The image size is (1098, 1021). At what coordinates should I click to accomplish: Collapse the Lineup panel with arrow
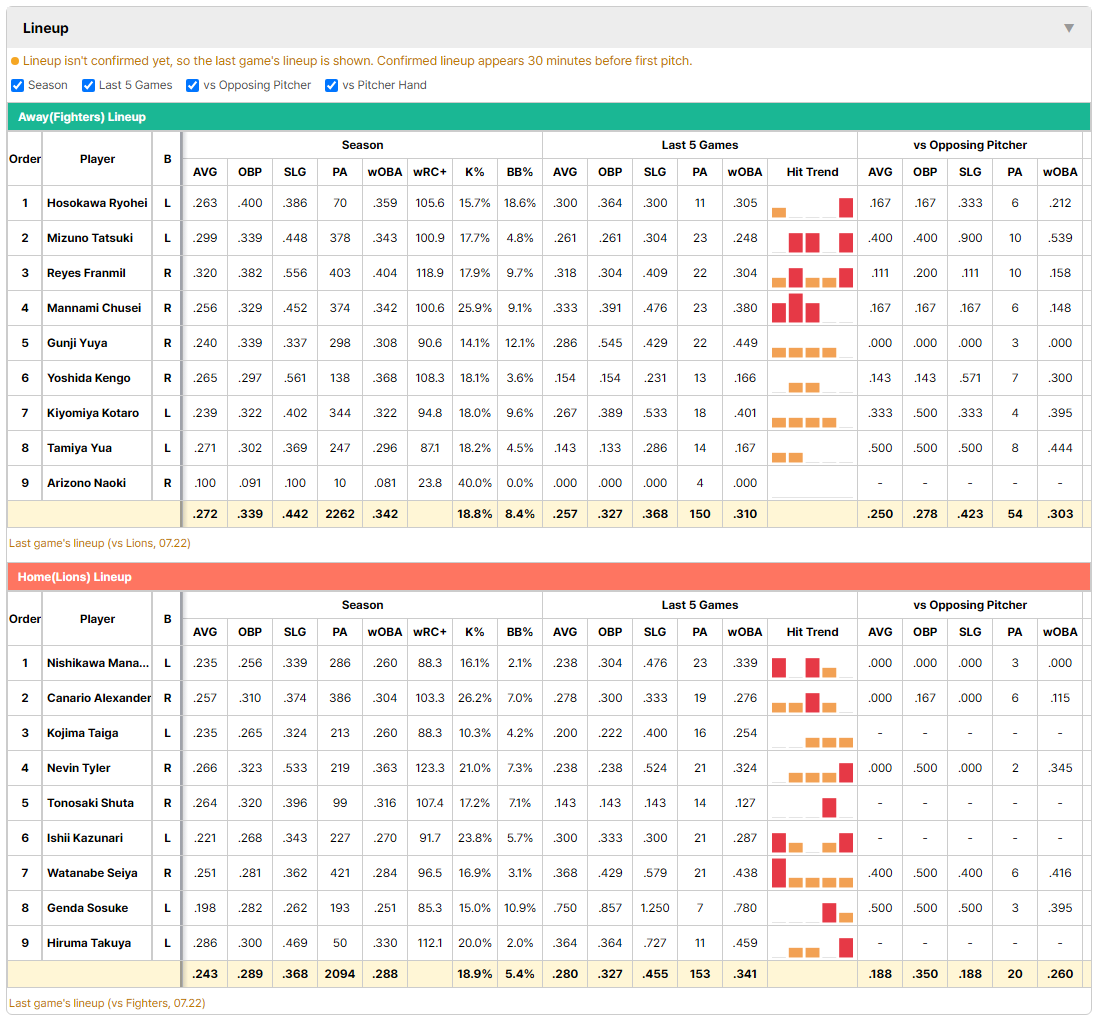tap(1069, 28)
